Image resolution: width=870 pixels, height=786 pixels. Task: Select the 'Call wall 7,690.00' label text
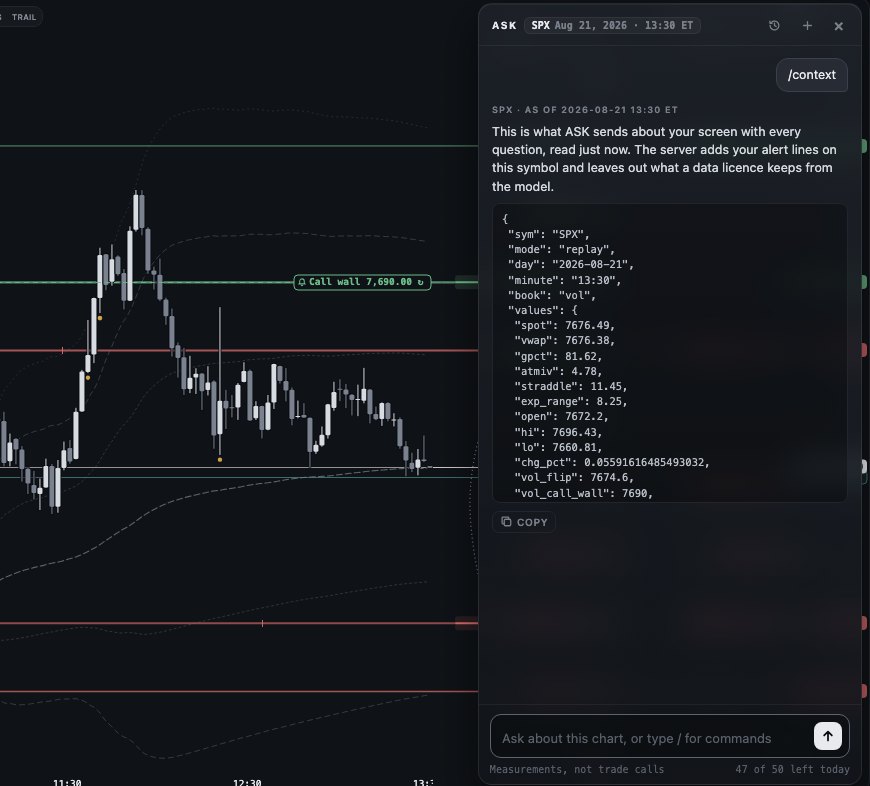(361, 282)
